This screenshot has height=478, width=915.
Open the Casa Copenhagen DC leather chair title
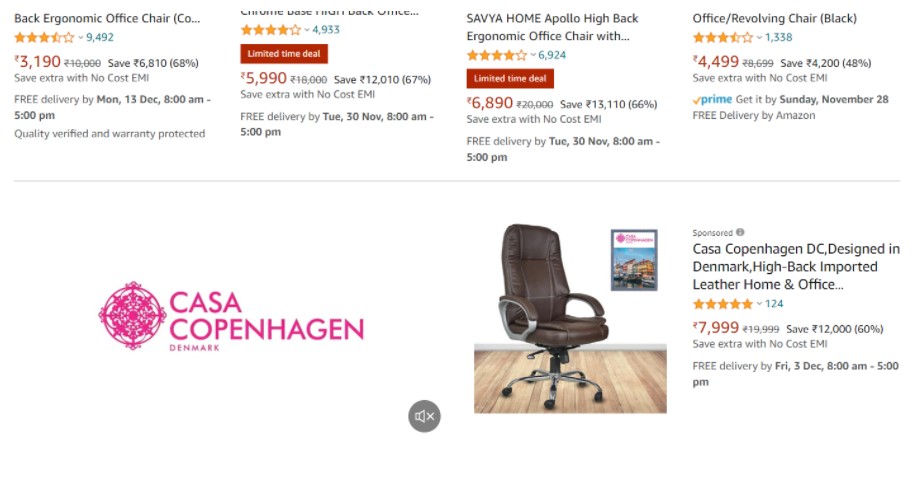(x=796, y=267)
